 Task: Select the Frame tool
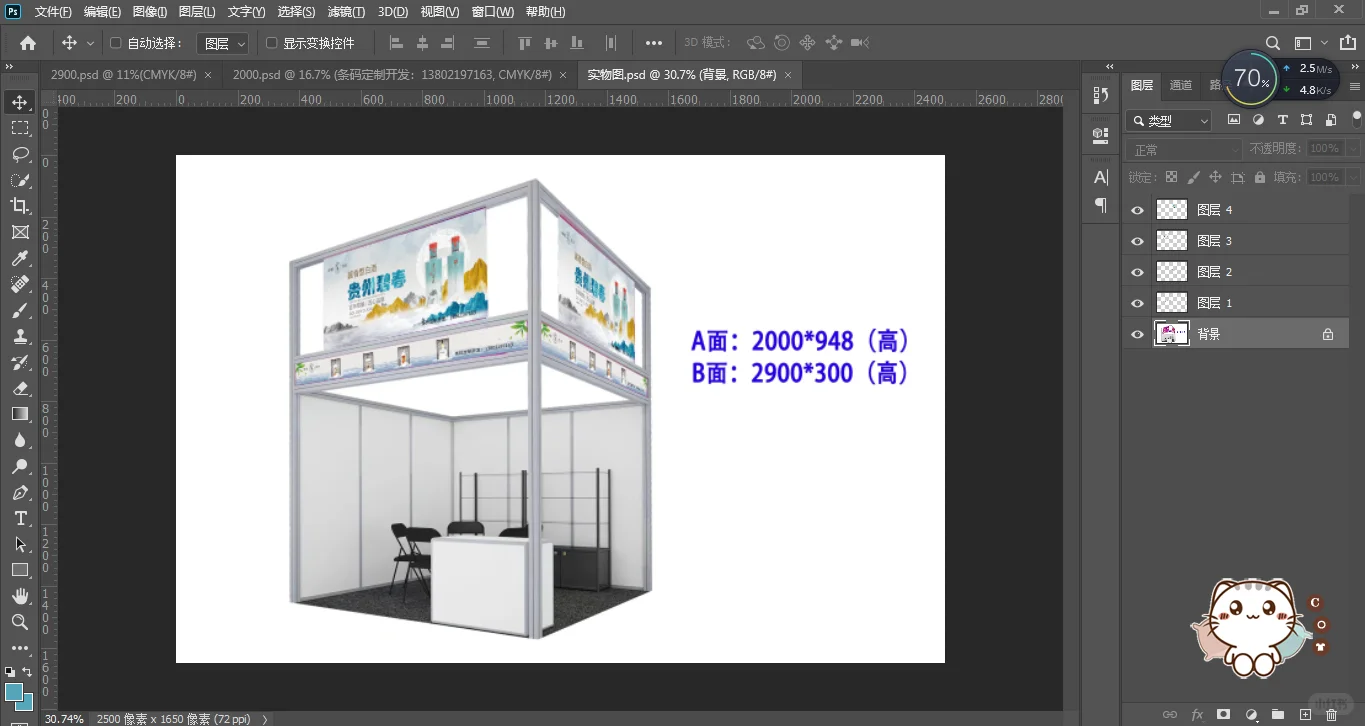tap(20, 232)
